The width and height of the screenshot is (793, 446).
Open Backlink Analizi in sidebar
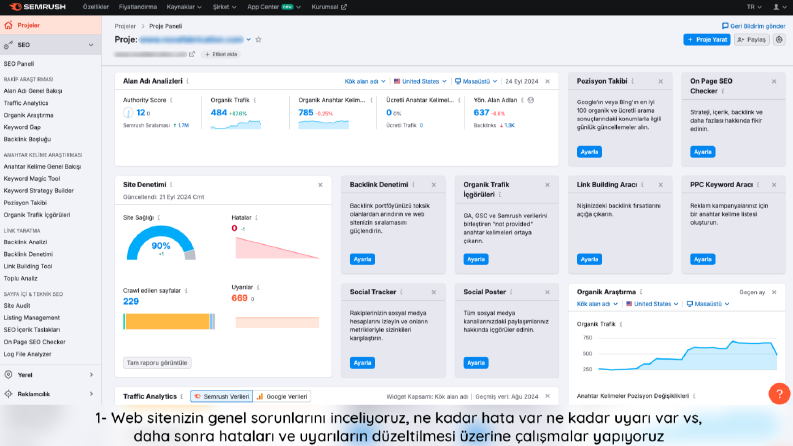pyautogui.click(x=25, y=242)
